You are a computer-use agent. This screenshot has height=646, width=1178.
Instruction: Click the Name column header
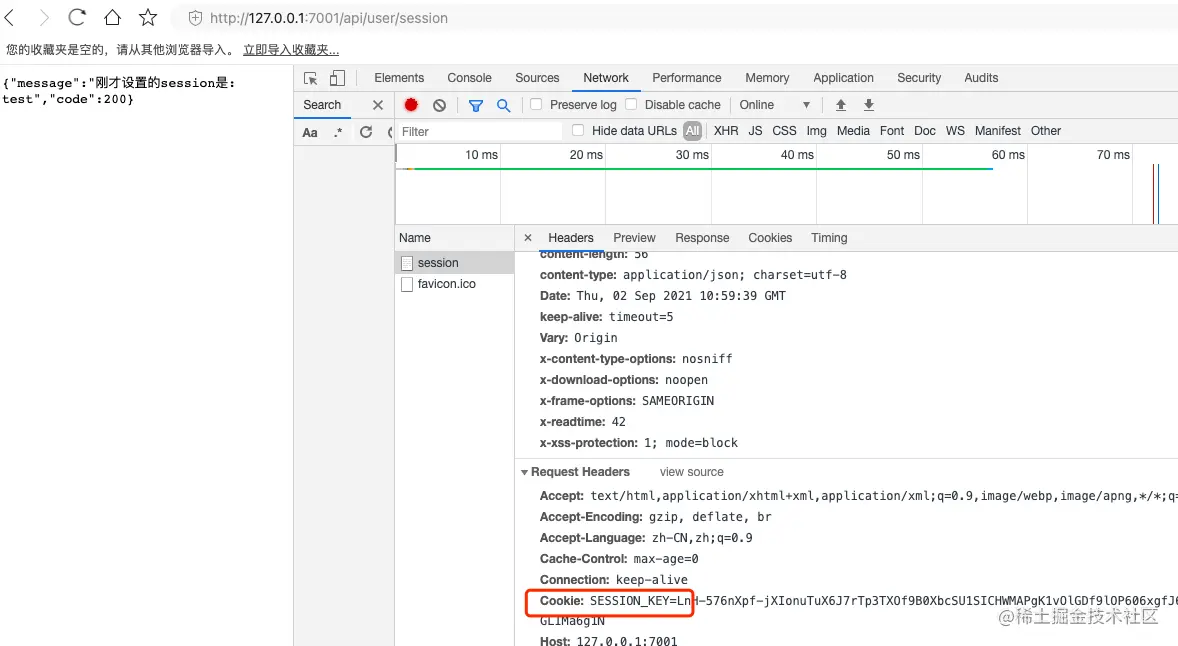tap(455, 237)
